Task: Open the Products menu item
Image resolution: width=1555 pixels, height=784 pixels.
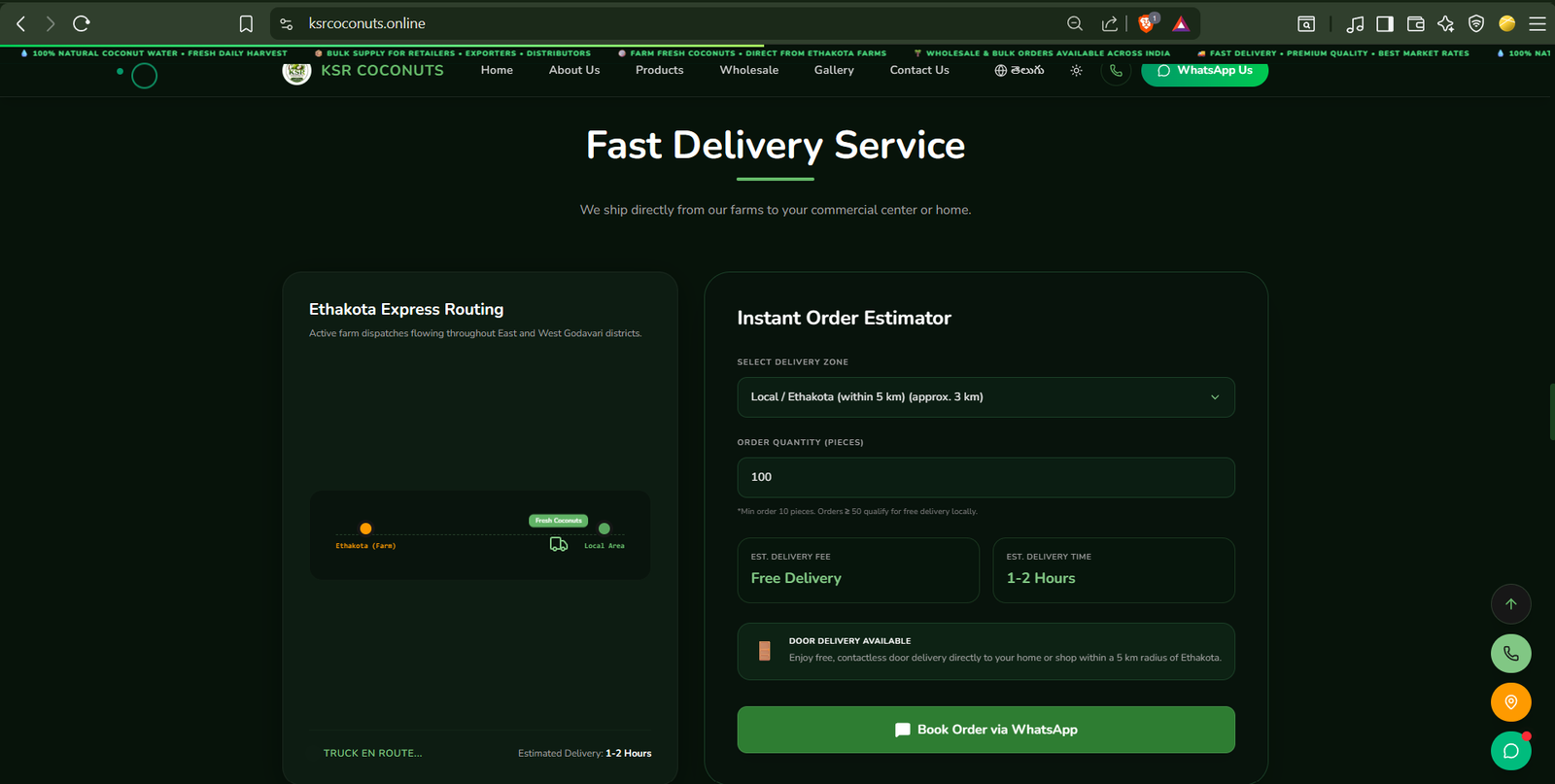Action: (659, 70)
